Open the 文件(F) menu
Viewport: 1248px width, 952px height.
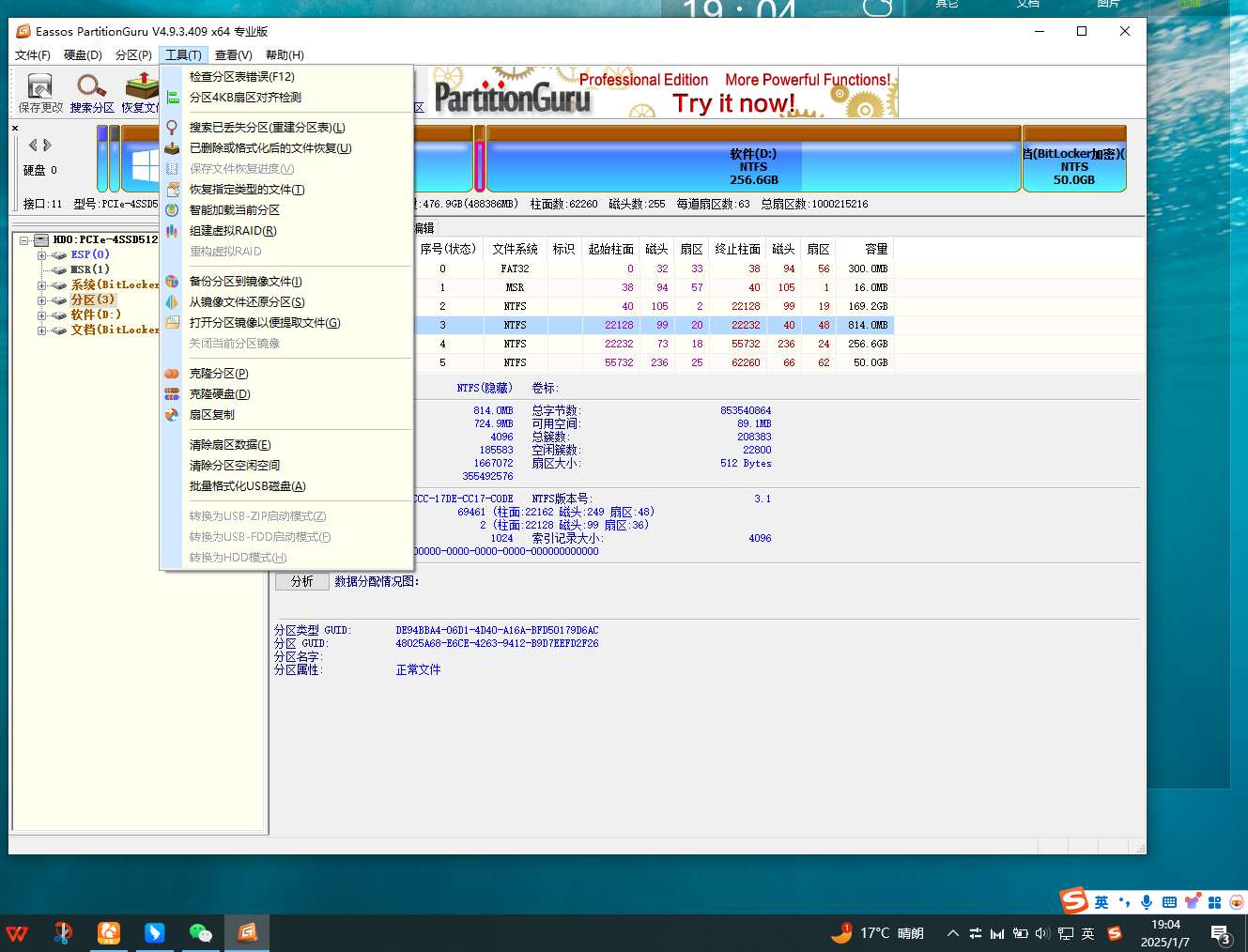(x=33, y=55)
